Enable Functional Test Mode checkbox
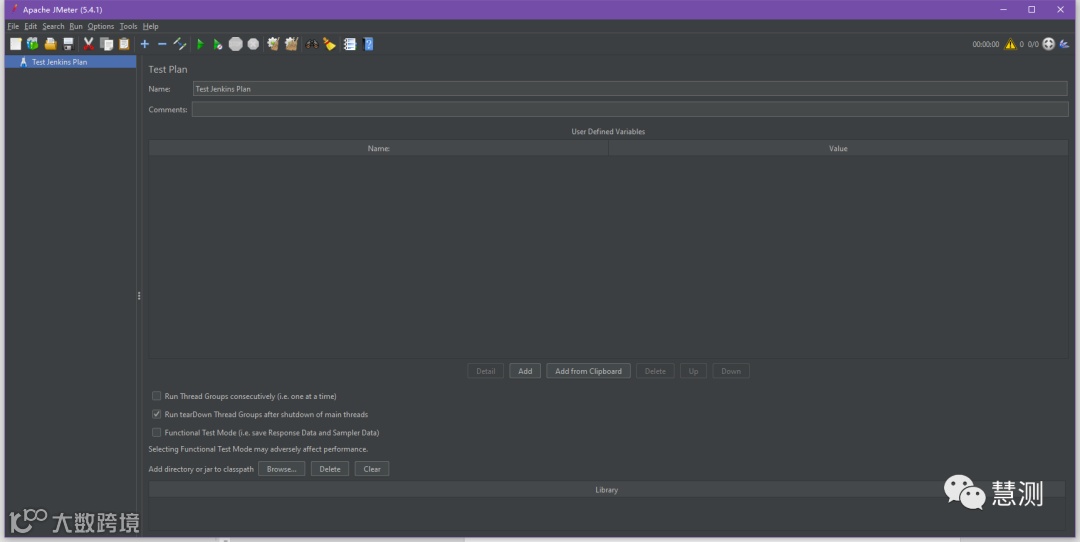The image size is (1080, 542). point(156,432)
